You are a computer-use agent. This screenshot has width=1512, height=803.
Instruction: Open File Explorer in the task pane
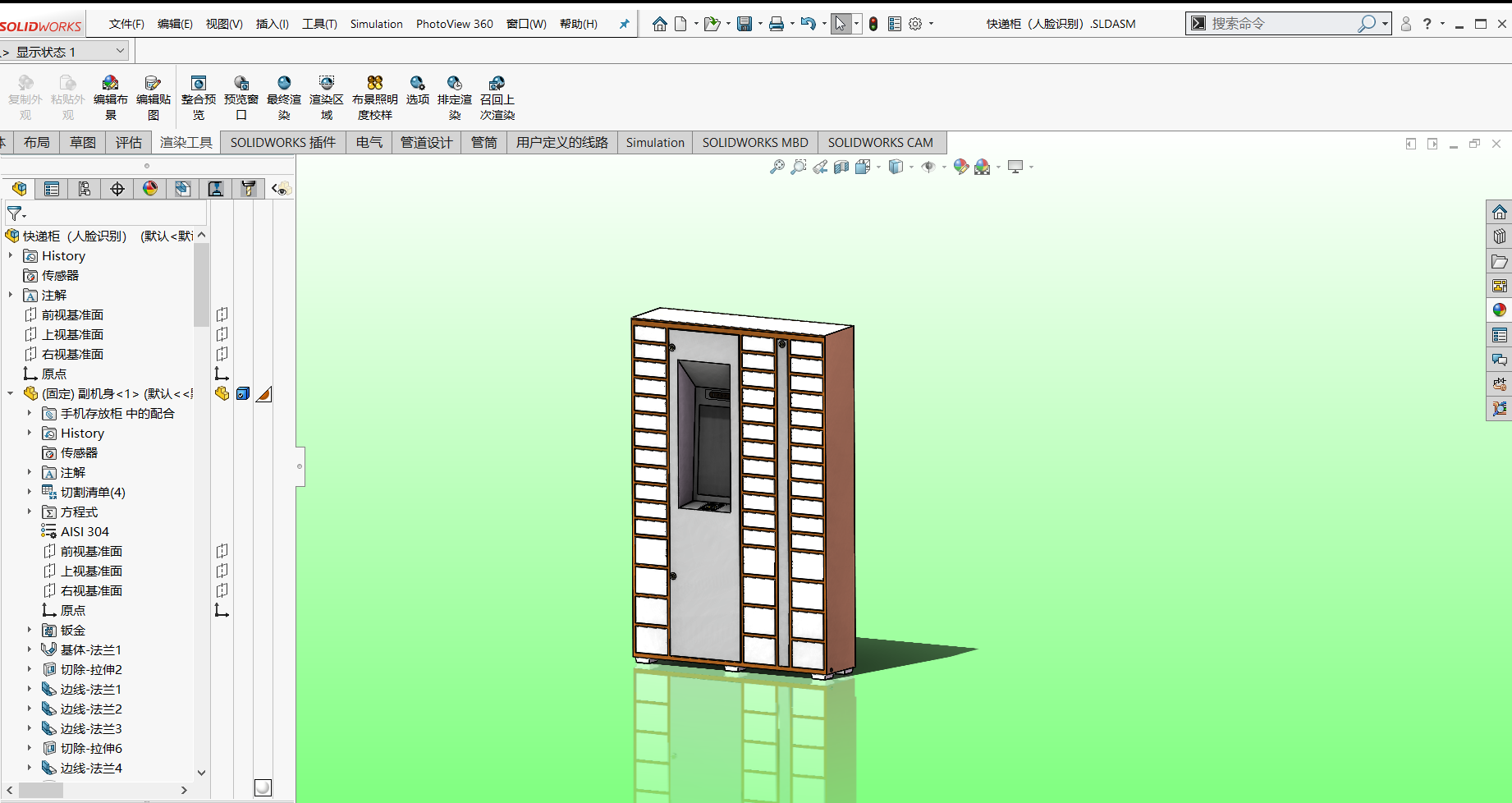click(1500, 261)
